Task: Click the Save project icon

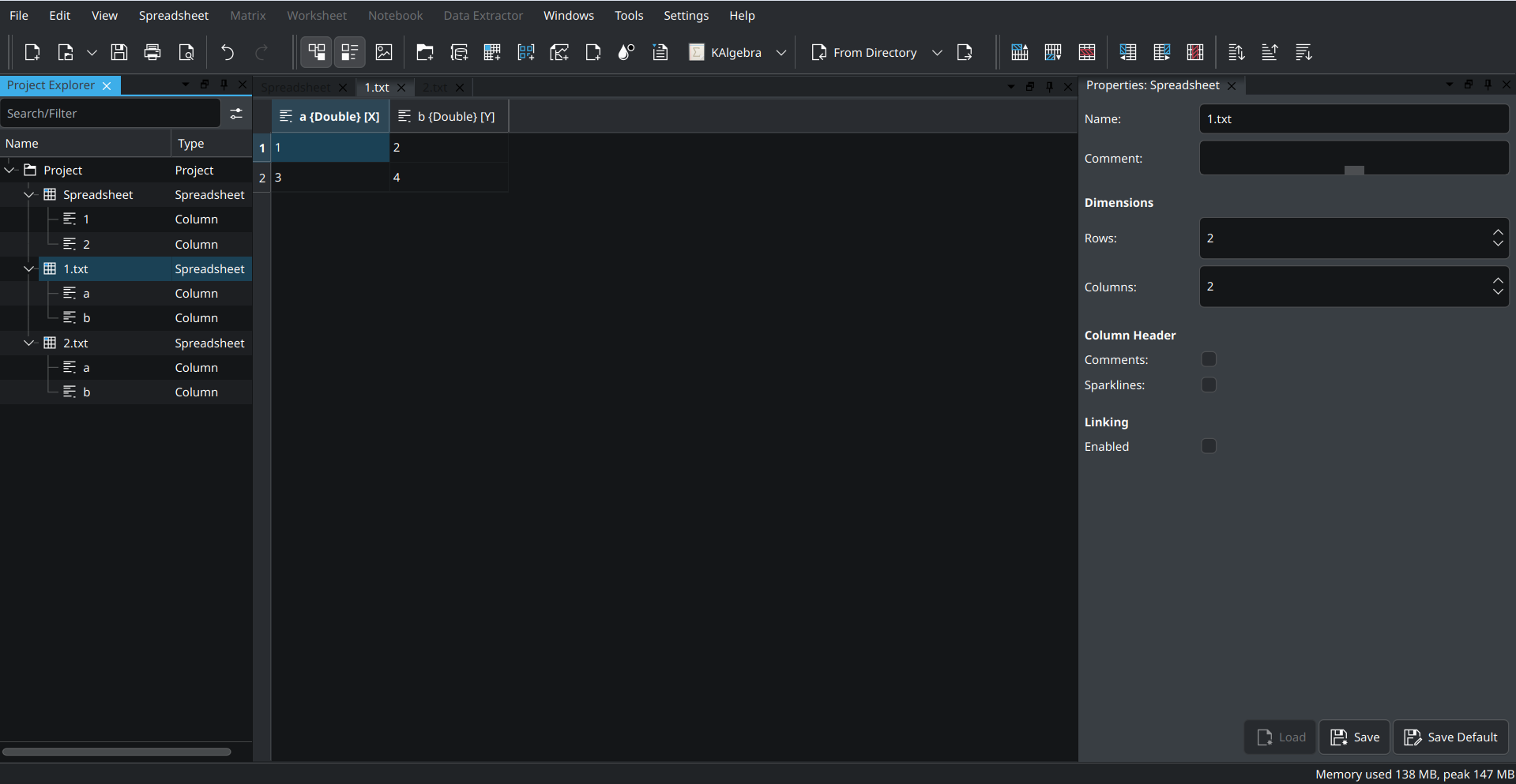Action: [x=119, y=53]
